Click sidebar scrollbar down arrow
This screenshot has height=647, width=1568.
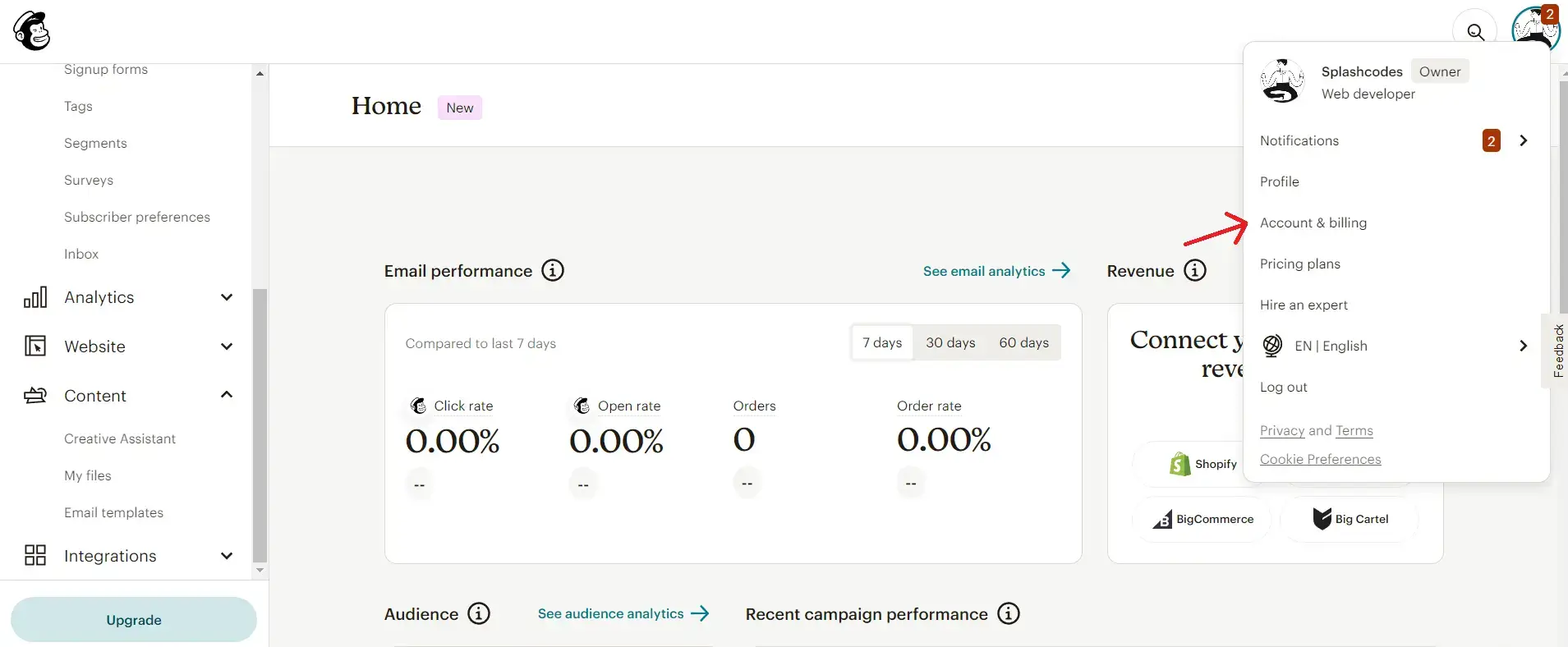click(260, 570)
